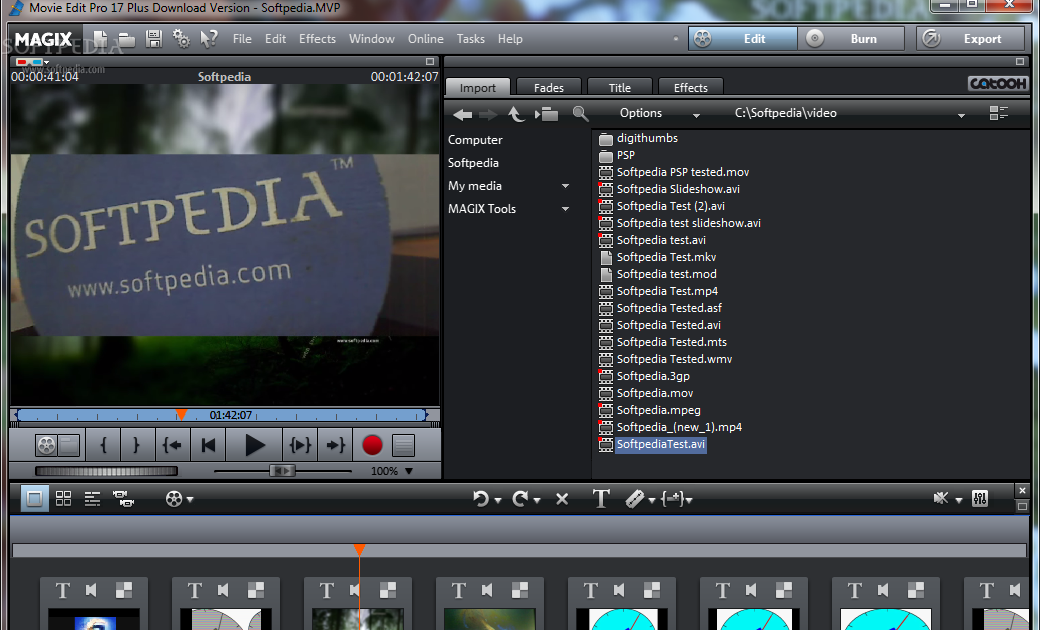Jump to the range start marker
This screenshot has height=630, width=1040.
click(x=172, y=445)
